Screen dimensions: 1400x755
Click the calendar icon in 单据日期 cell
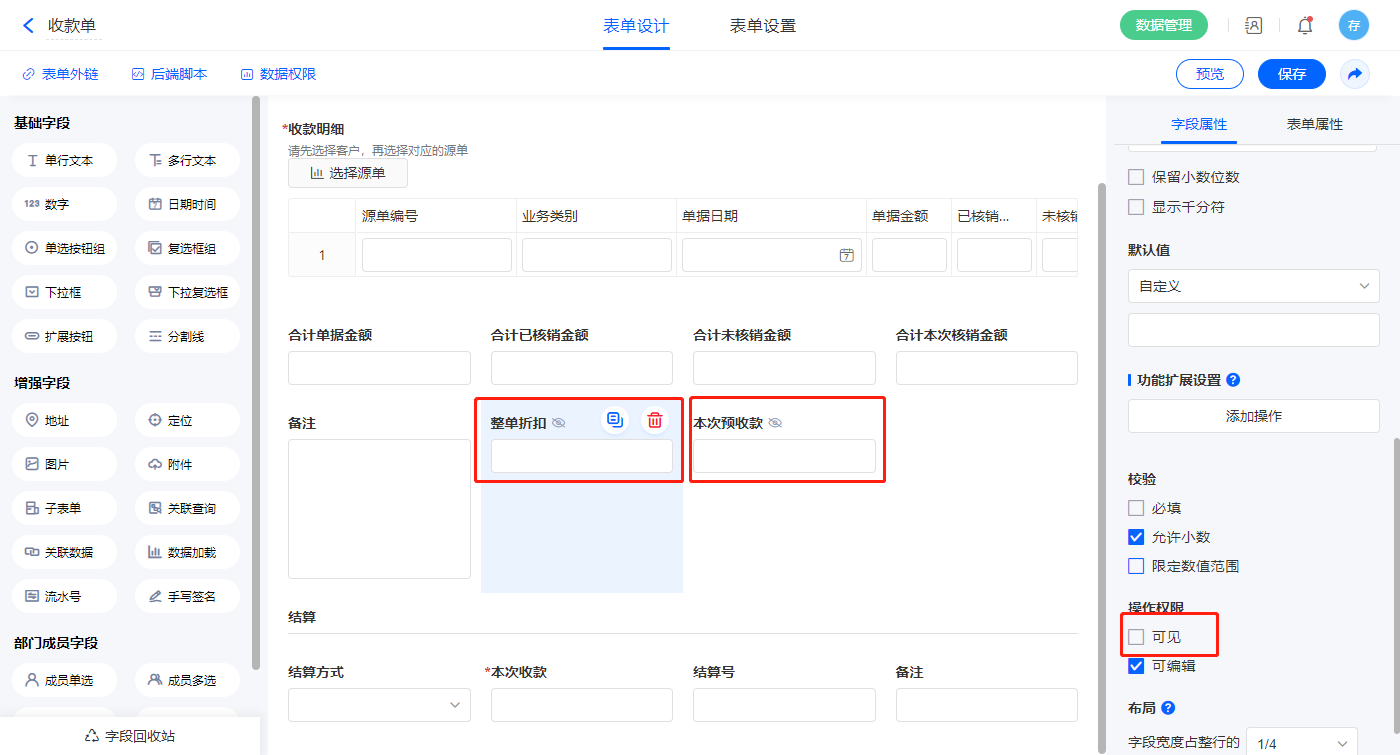point(846,255)
